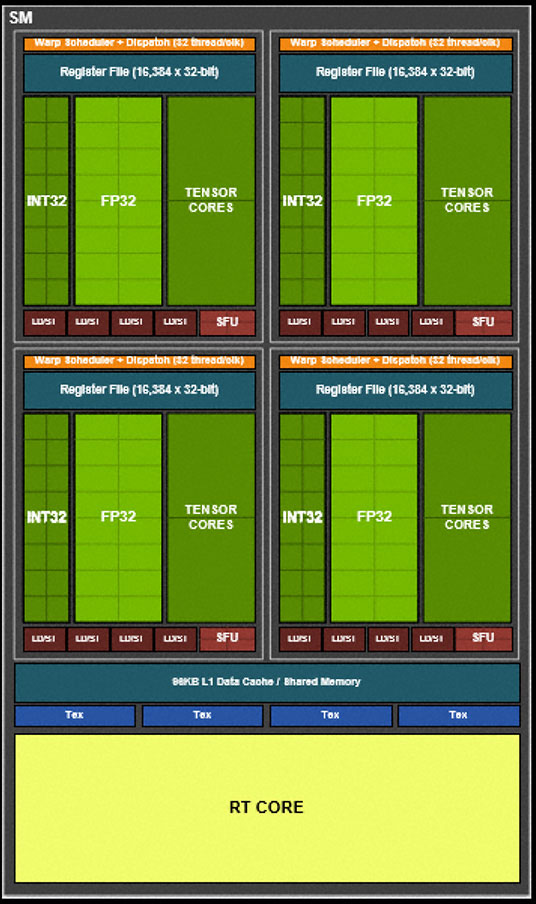This screenshot has height=904, width=536.
Task: Click bottom-left Register File block
Action: (139, 390)
